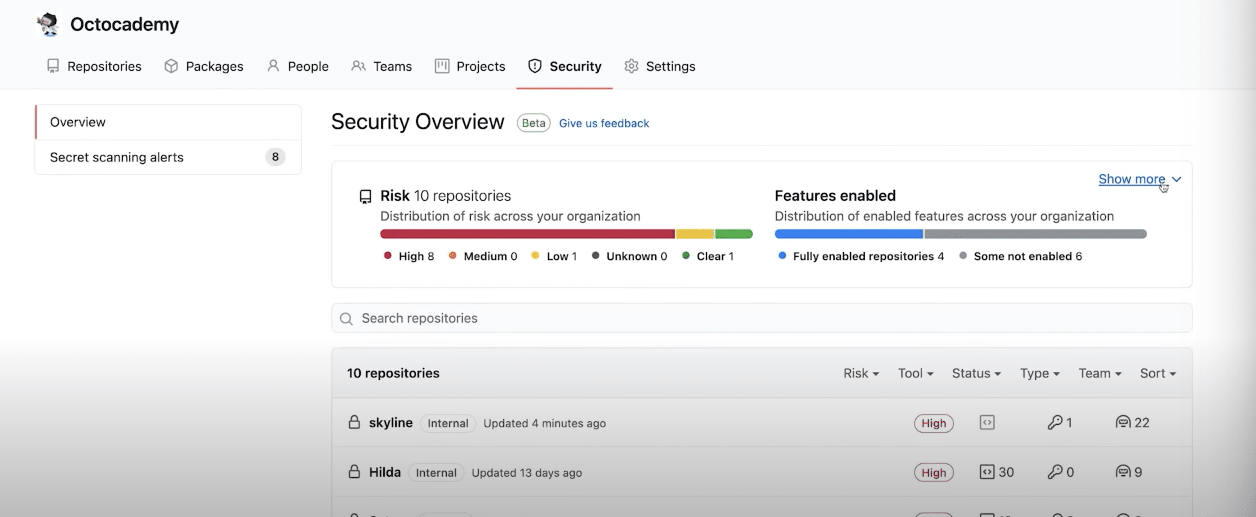Click the Internal label beside Hilda
This screenshot has width=1256, height=517.
pos(436,472)
